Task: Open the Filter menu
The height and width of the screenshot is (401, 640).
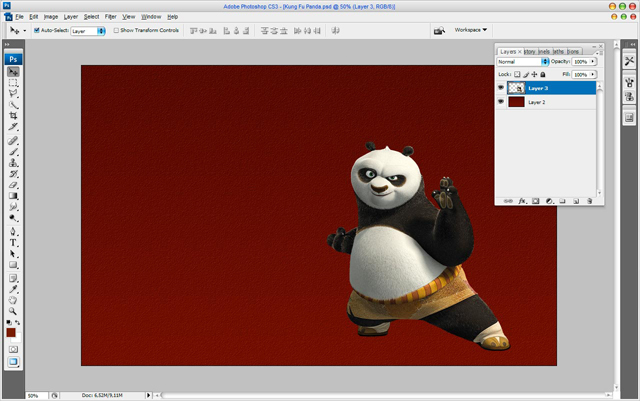Action: pyautogui.click(x=111, y=17)
